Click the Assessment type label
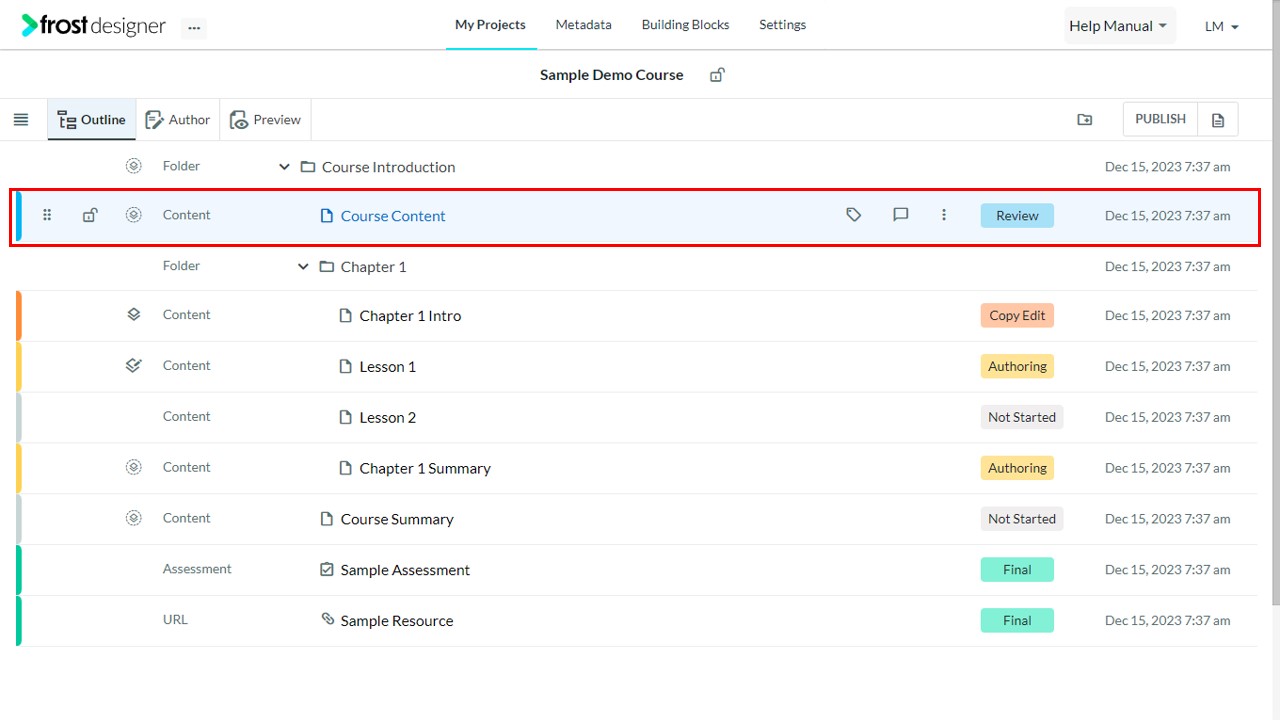 click(x=197, y=569)
